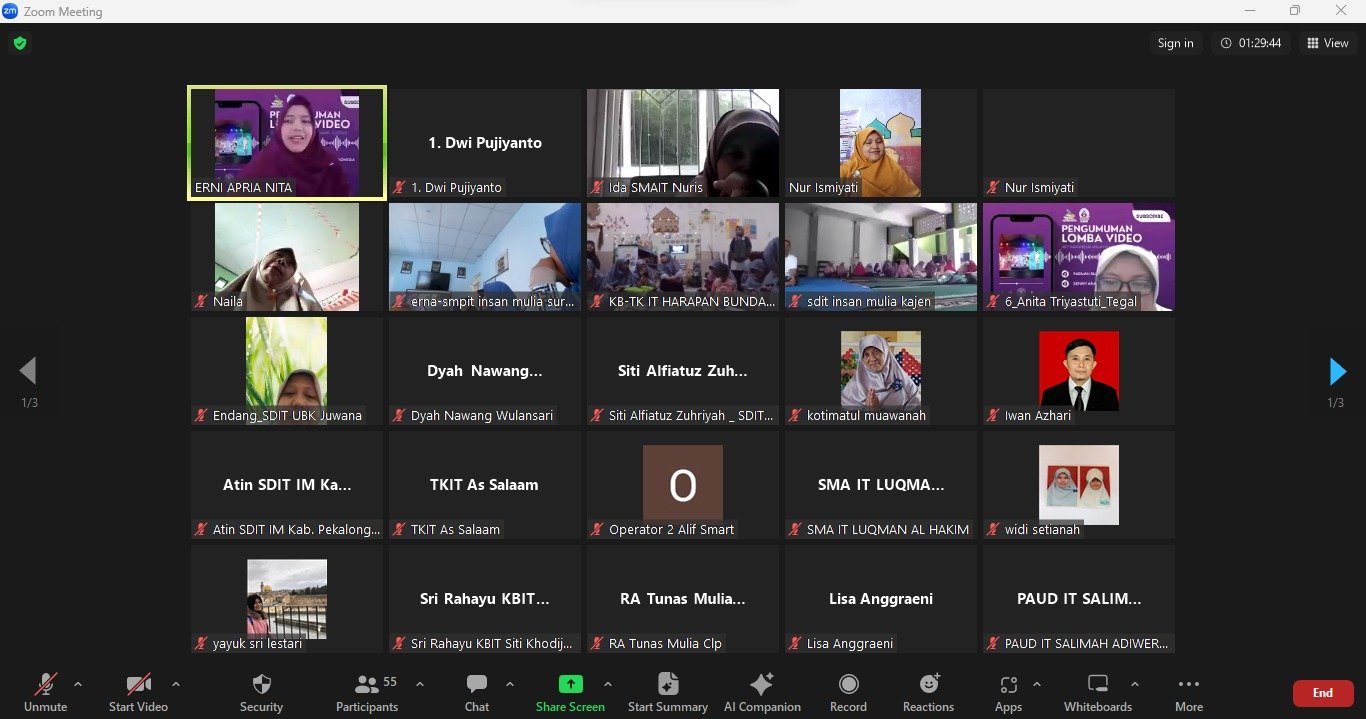1366x719 pixels.
Task: Open the Chat panel
Action: pyautogui.click(x=477, y=685)
